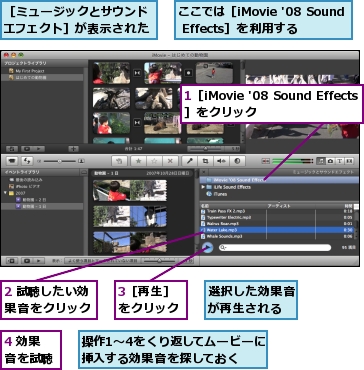Sort sounds by the name column

(x=233, y=206)
